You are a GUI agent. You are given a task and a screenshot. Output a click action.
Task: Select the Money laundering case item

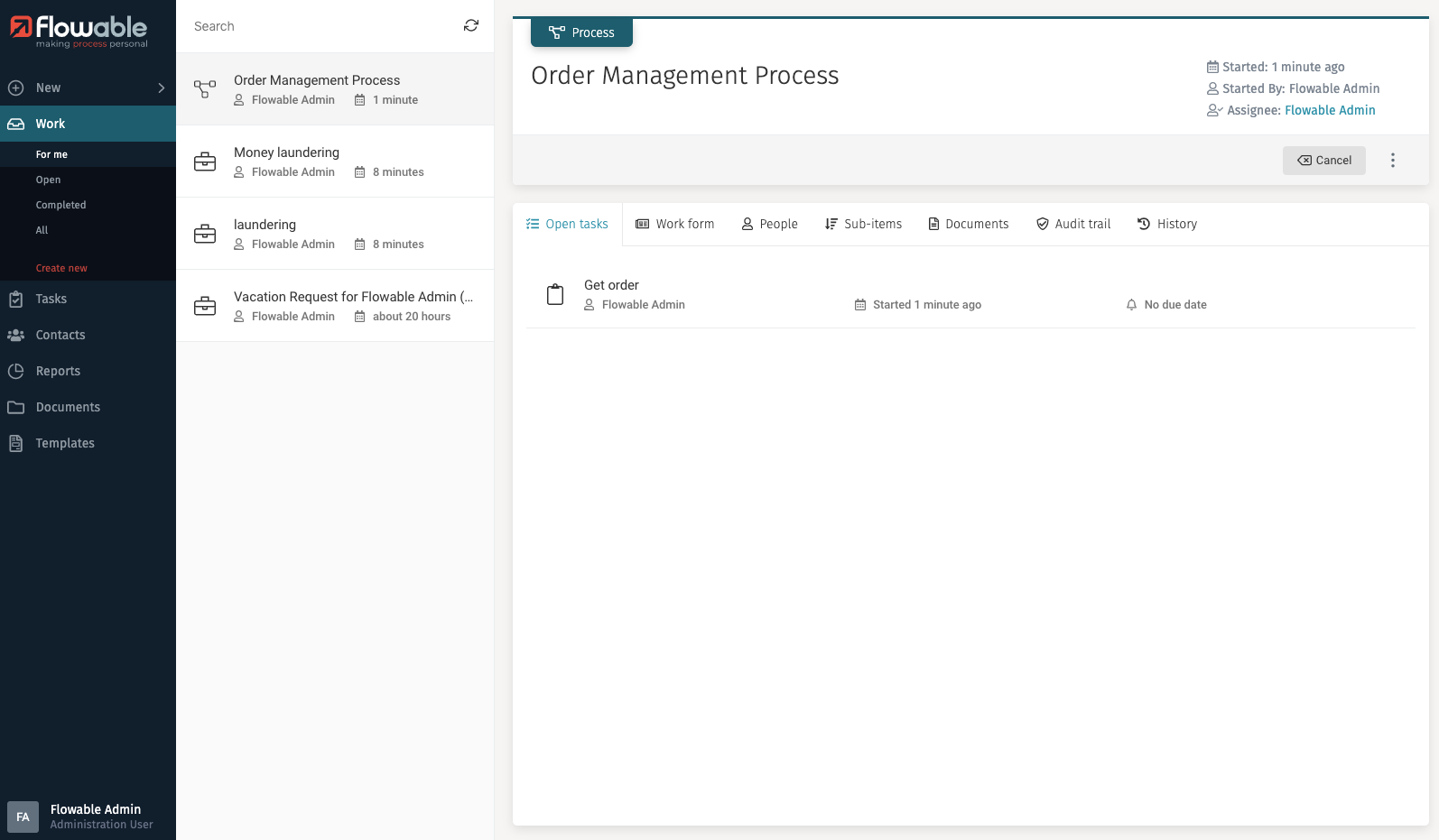click(335, 162)
